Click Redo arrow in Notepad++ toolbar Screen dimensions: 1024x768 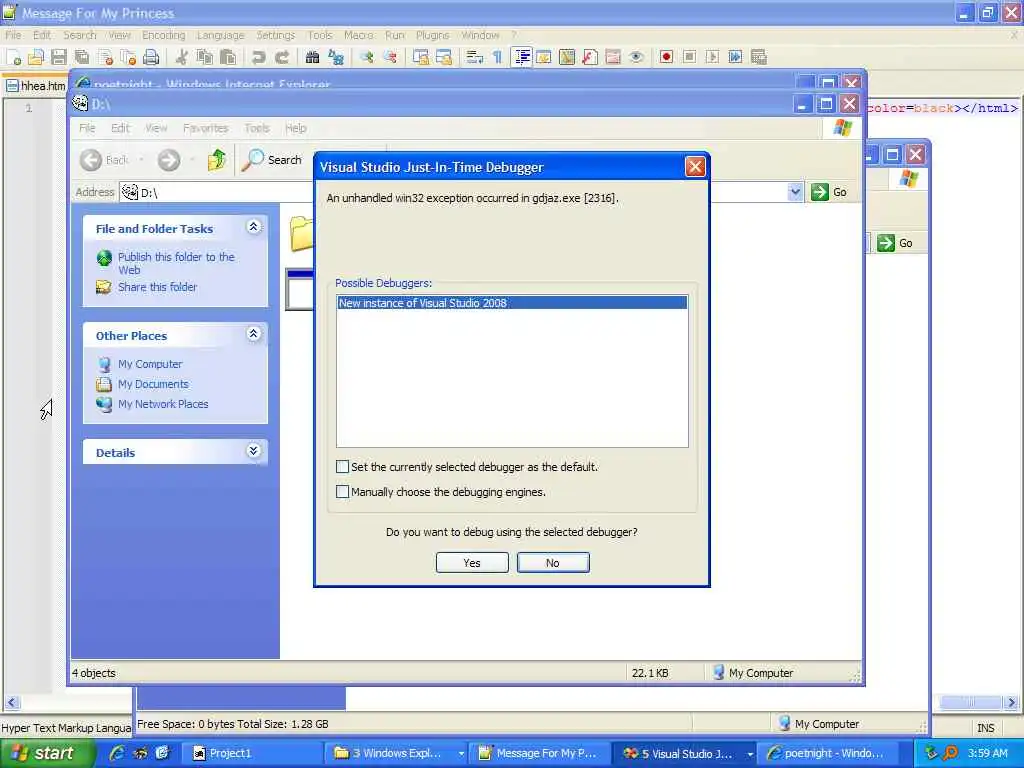pos(281,57)
